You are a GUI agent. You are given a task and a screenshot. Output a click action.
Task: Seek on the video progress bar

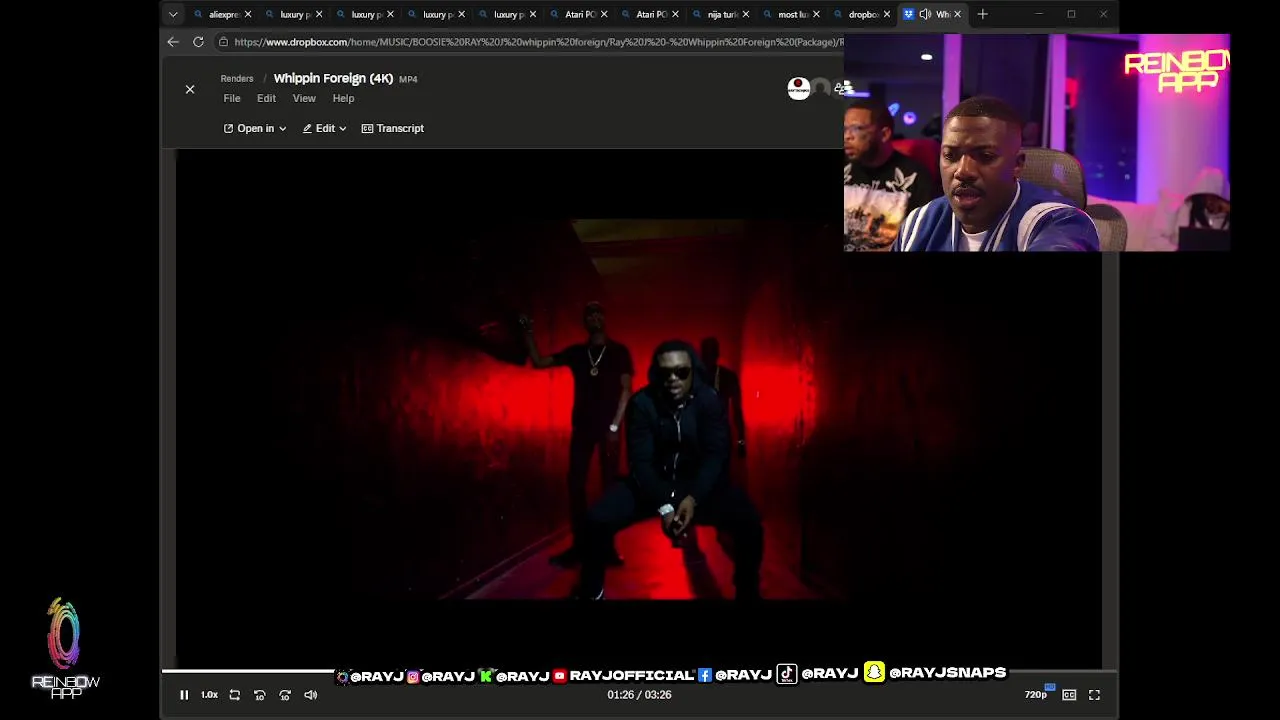tap(639, 670)
